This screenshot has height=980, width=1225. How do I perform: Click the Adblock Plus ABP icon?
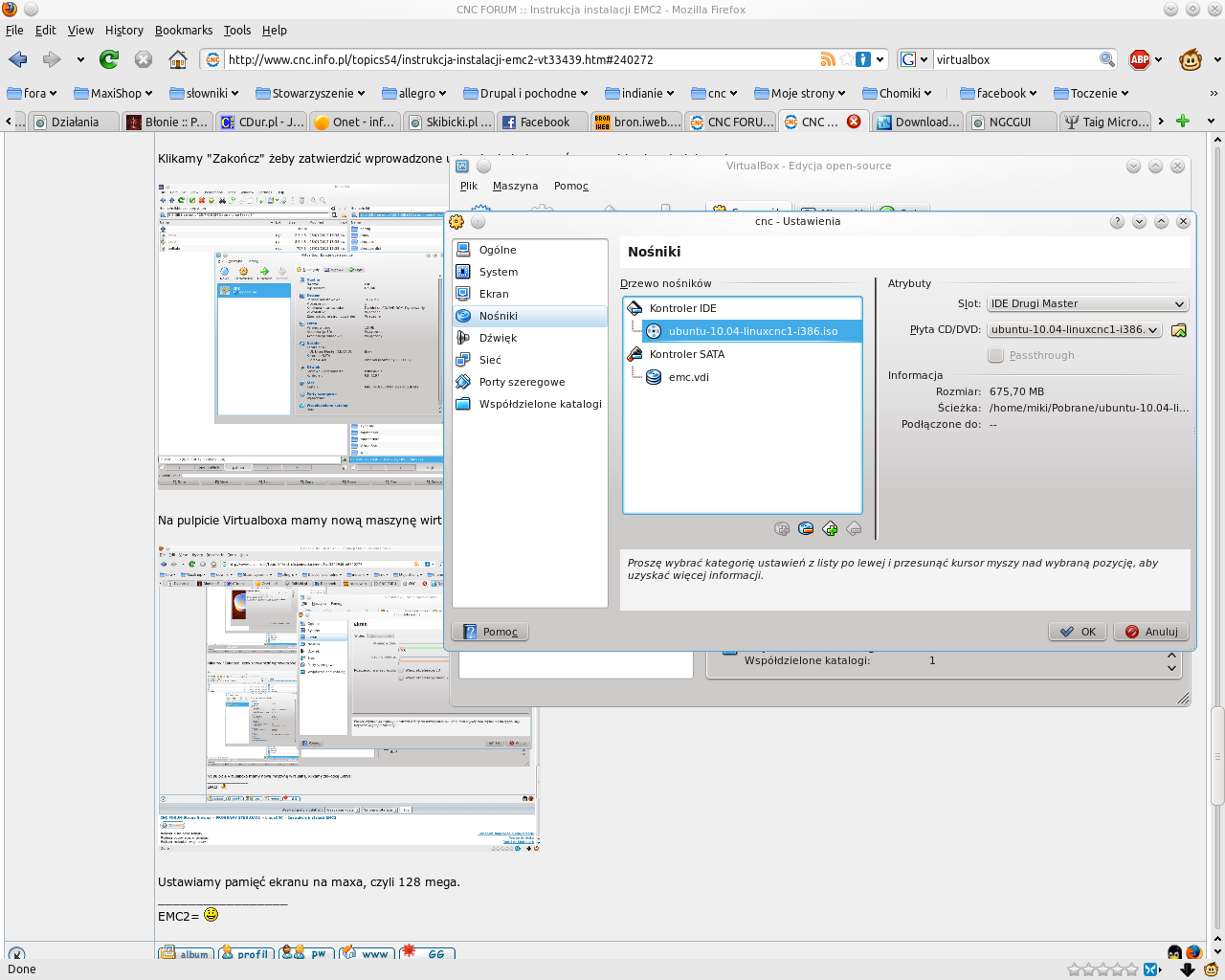click(x=1139, y=59)
